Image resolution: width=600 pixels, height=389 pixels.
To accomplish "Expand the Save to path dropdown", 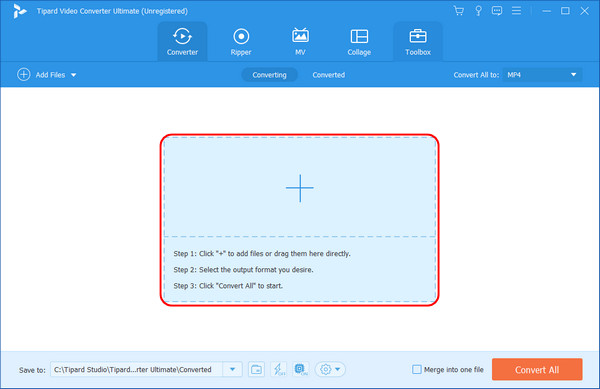I will point(233,369).
